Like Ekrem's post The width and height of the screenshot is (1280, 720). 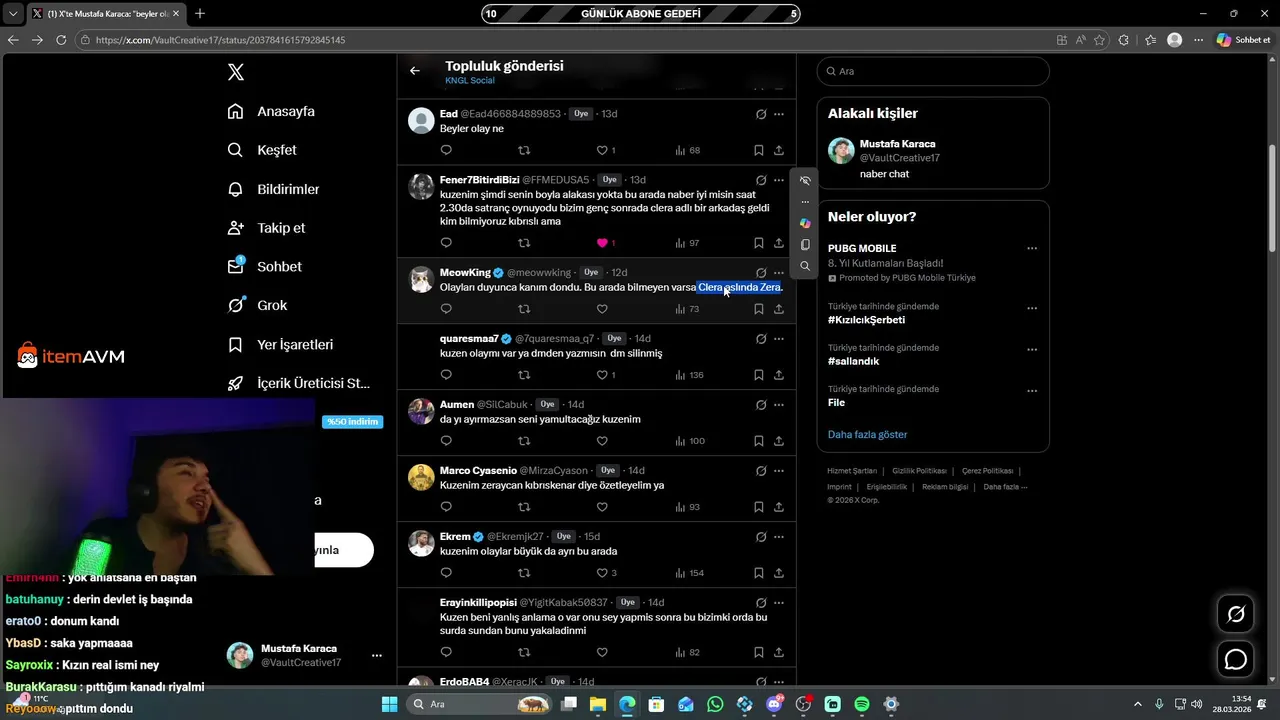pos(602,573)
